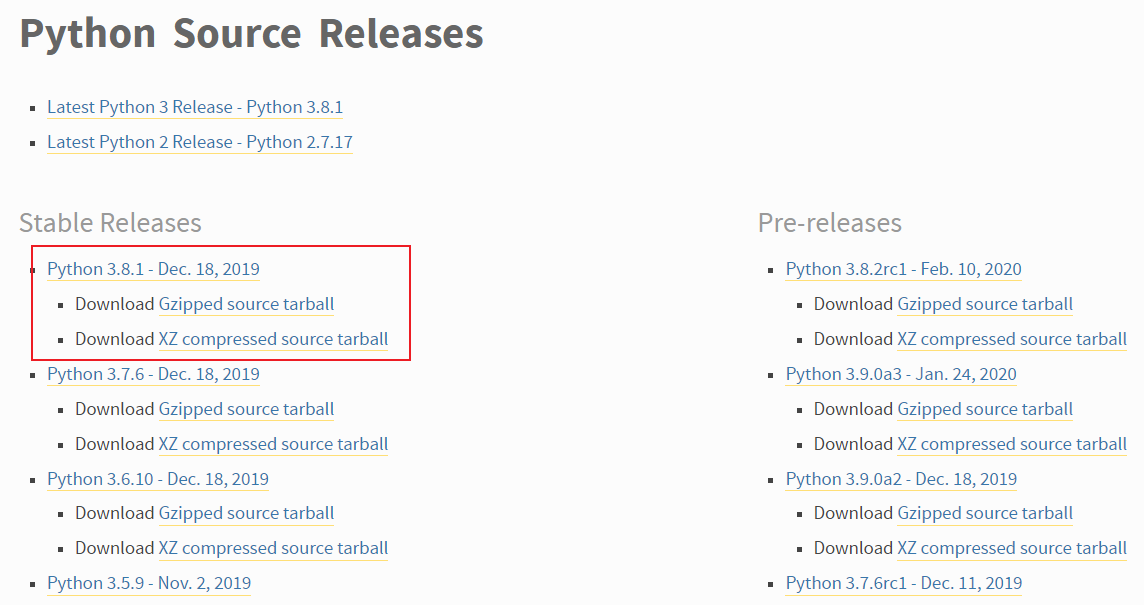Download Gzipped source tarball for Python 3.8.1
The height and width of the screenshot is (605, 1144).
tap(246, 304)
